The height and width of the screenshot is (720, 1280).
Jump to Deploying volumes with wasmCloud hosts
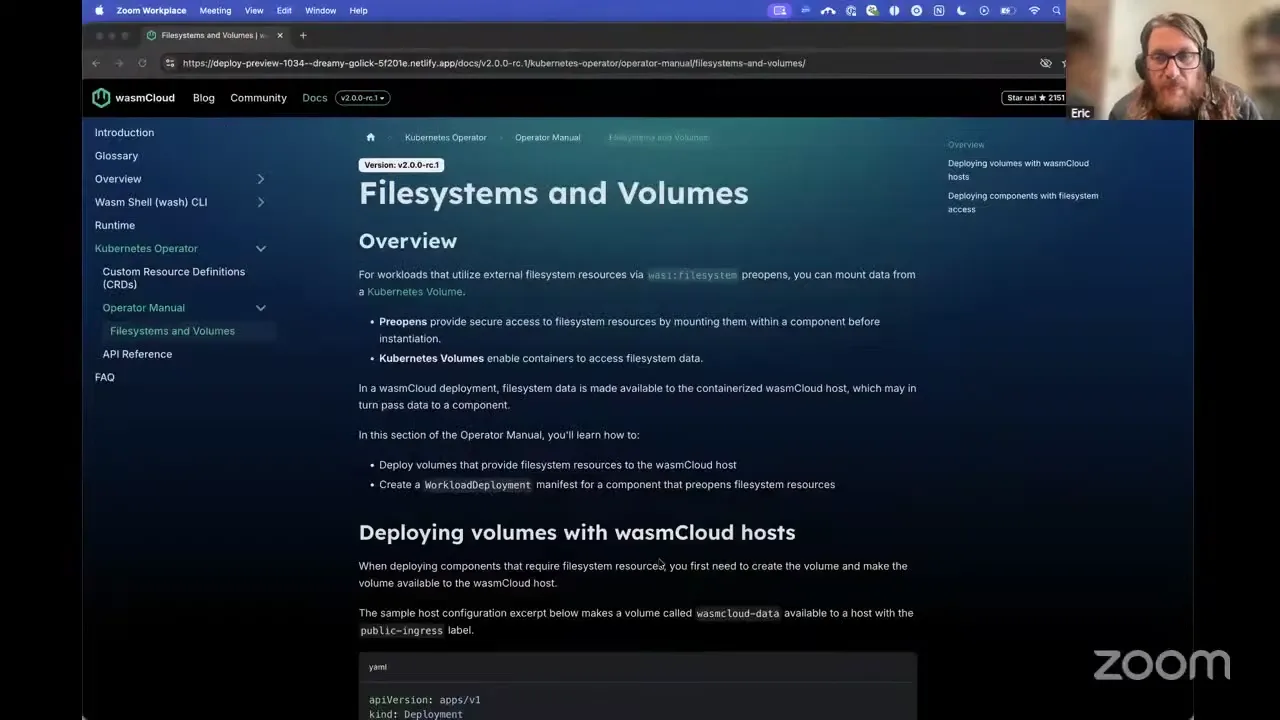1018,170
